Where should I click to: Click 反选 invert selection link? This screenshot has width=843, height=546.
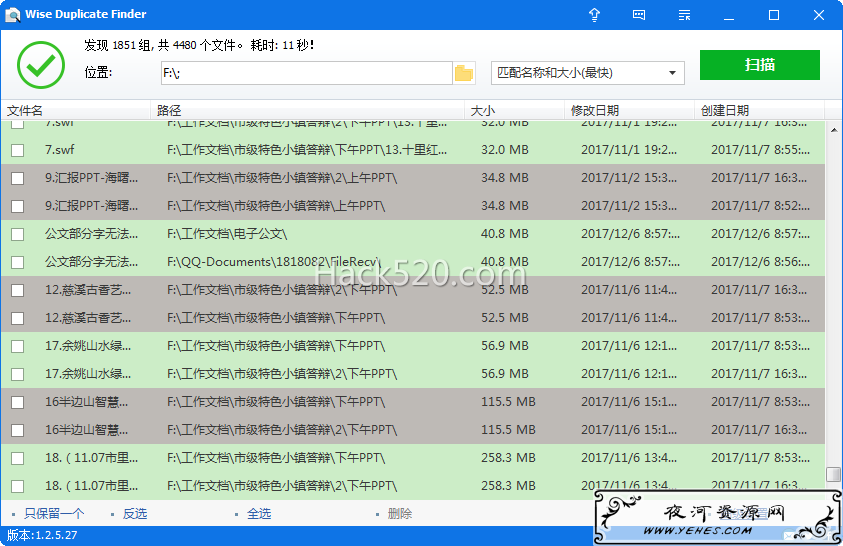pos(134,514)
